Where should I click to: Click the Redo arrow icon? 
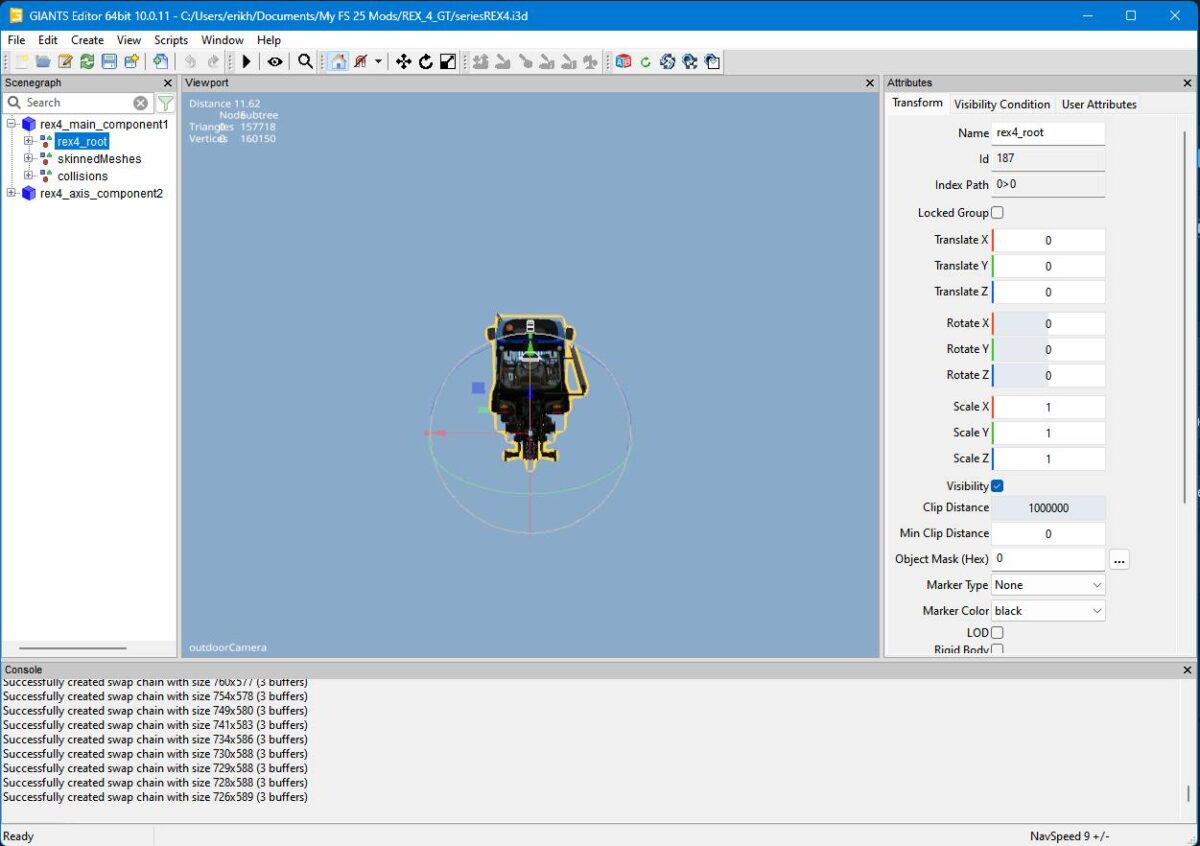coord(213,62)
